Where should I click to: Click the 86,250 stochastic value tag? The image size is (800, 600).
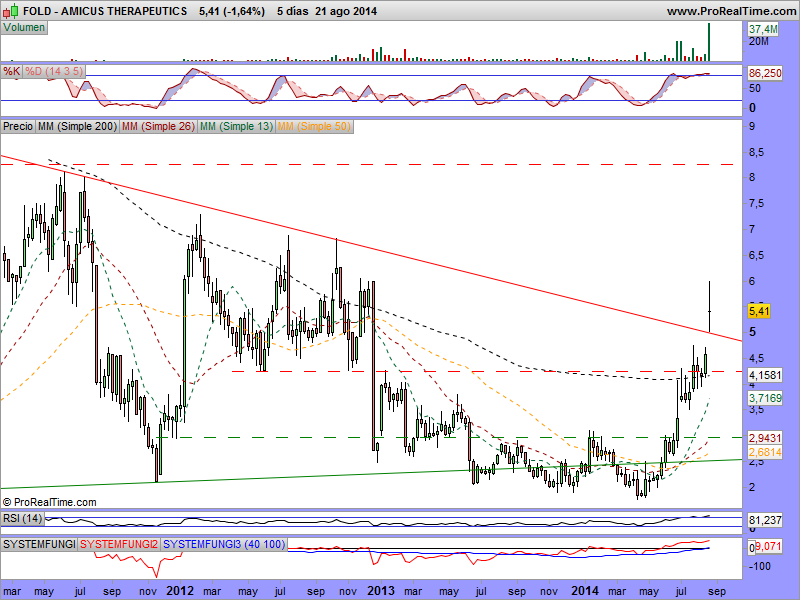click(765, 73)
